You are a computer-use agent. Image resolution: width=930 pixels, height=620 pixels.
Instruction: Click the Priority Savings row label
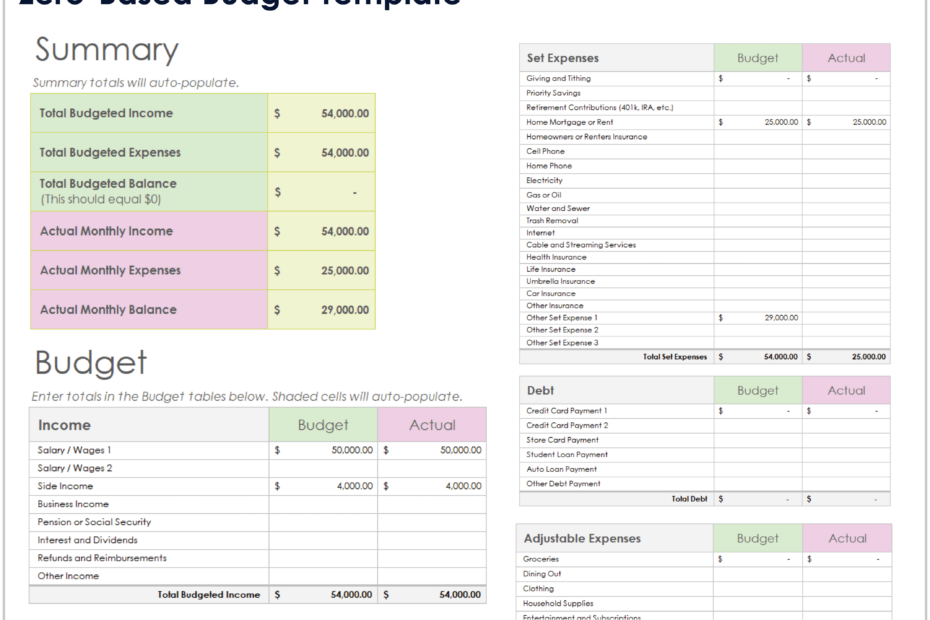coord(553,93)
